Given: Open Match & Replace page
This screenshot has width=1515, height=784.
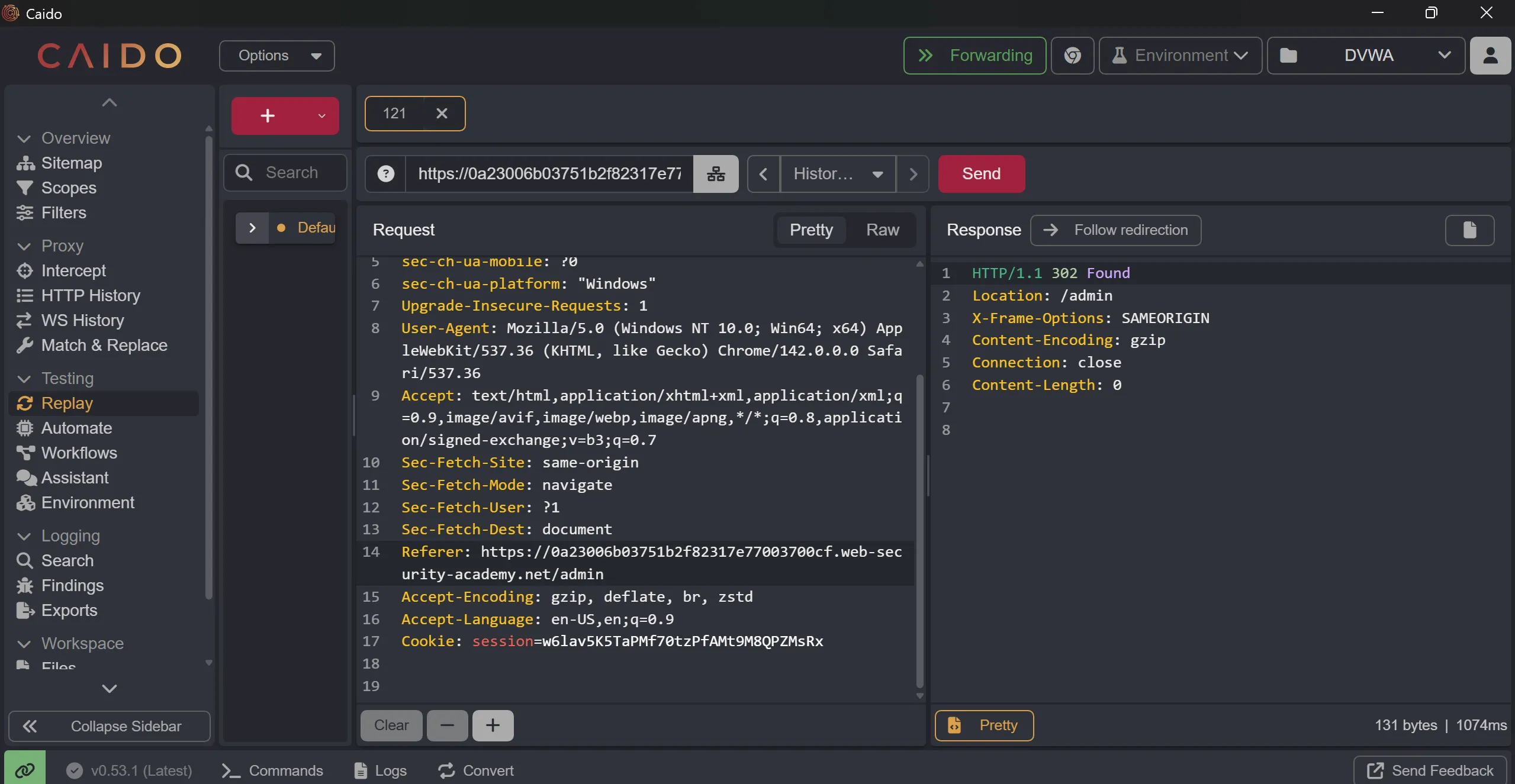Looking at the screenshot, I should coord(104,346).
